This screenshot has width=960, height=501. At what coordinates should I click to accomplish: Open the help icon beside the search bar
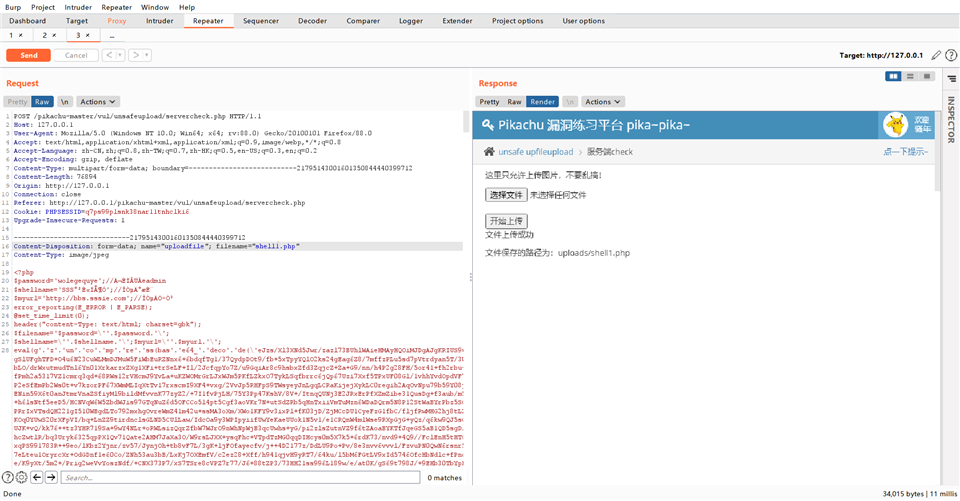coord(7,477)
